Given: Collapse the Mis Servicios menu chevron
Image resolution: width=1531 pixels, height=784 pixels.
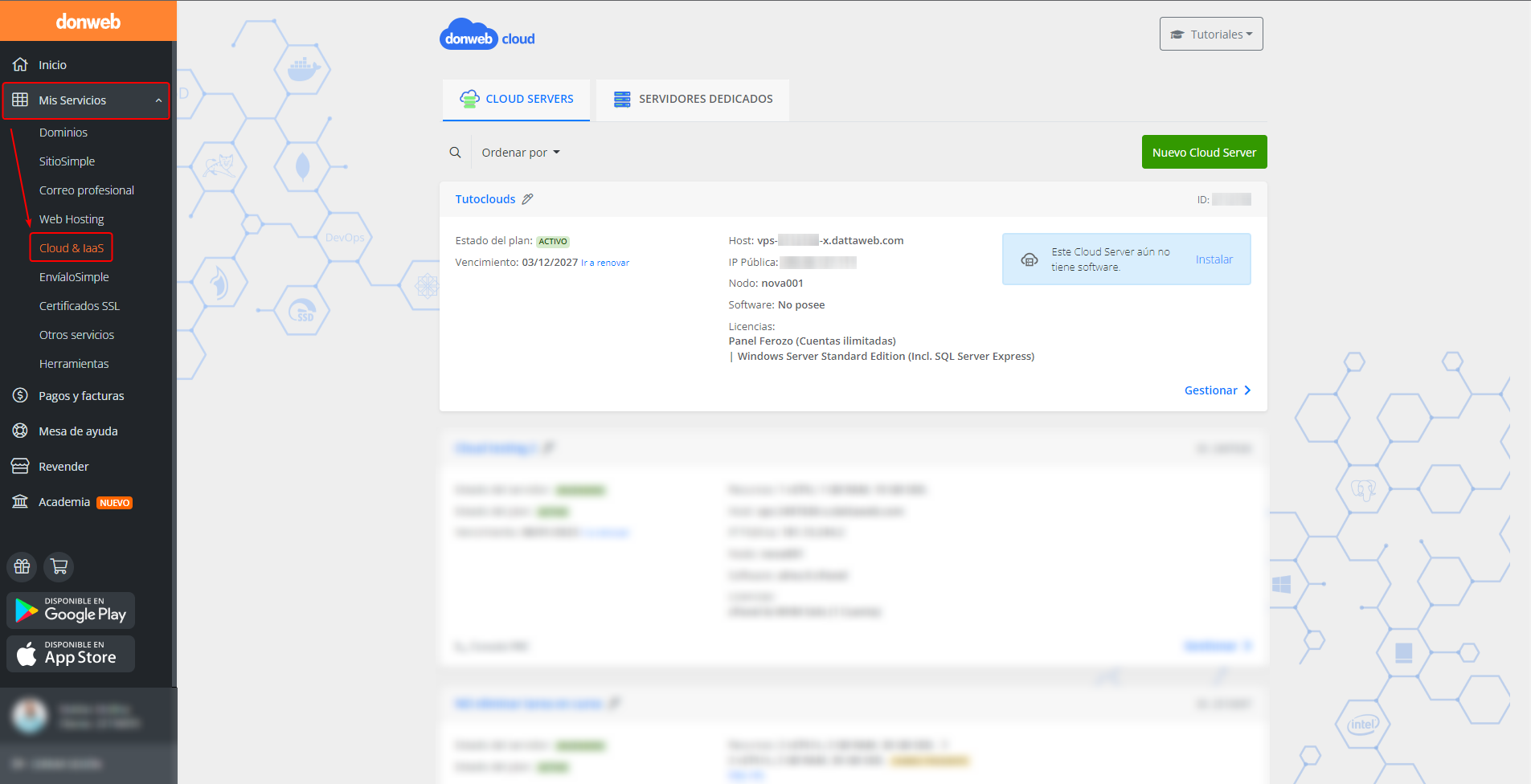Looking at the screenshot, I should 158,100.
